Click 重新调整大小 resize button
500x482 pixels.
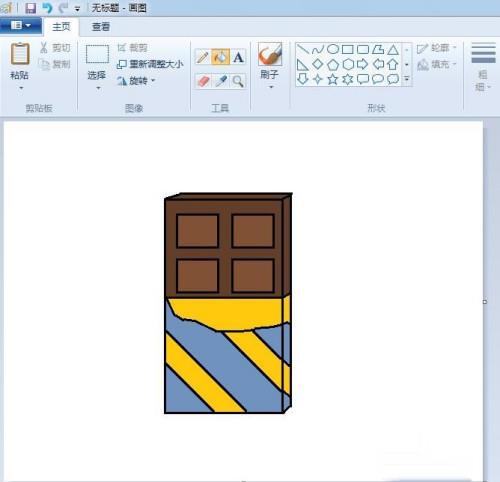tap(150, 64)
